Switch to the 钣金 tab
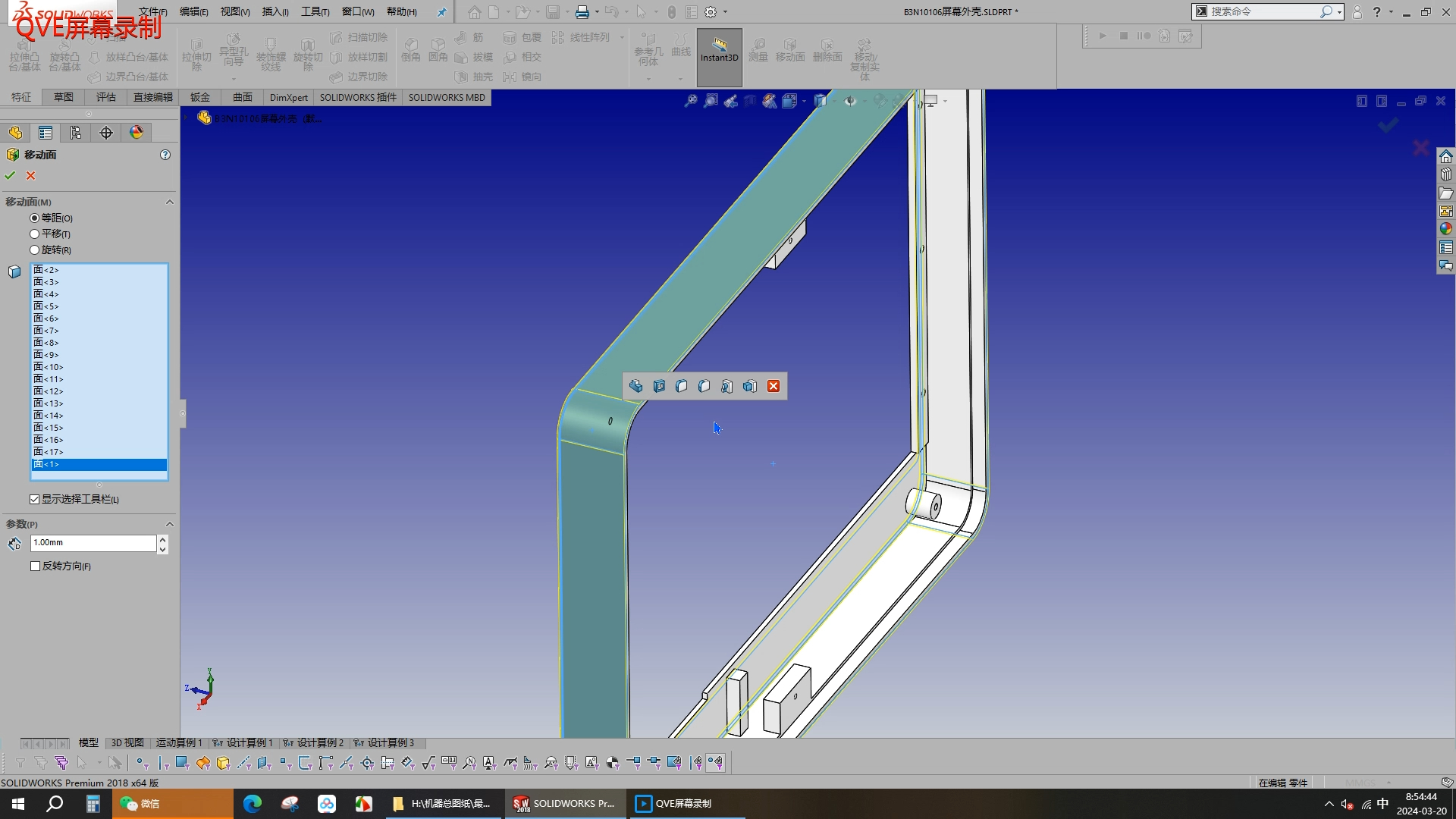 coord(200,97)
